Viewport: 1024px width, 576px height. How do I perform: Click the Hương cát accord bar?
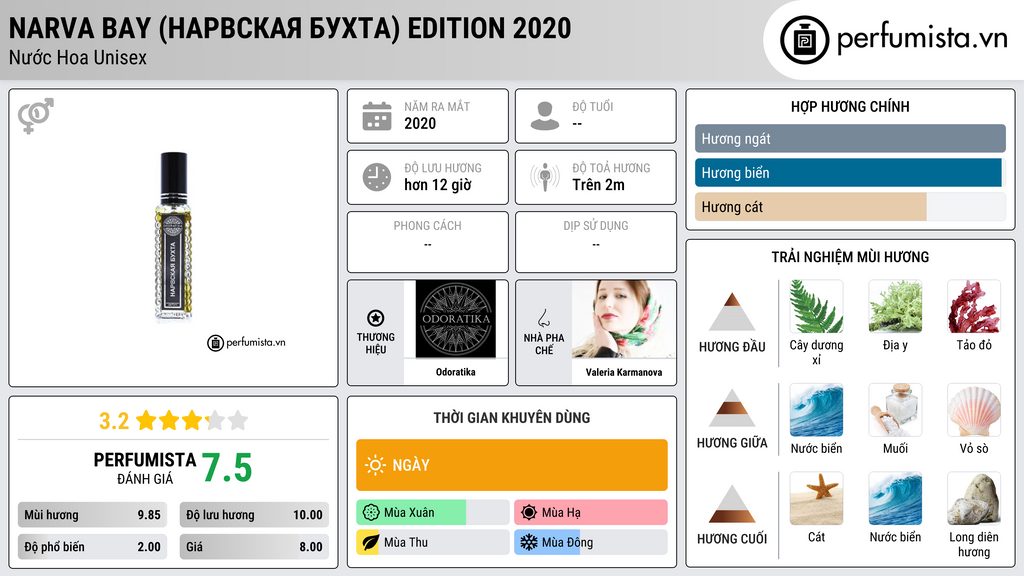(x=850, y=206)
